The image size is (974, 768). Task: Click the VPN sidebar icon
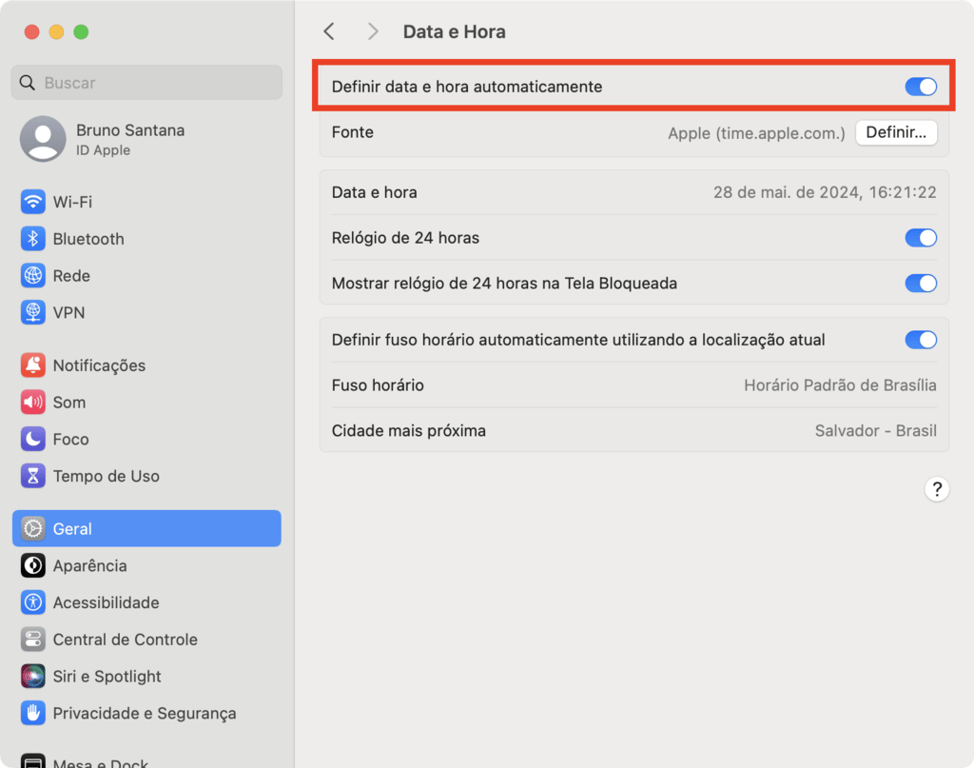tap(33, 312)
